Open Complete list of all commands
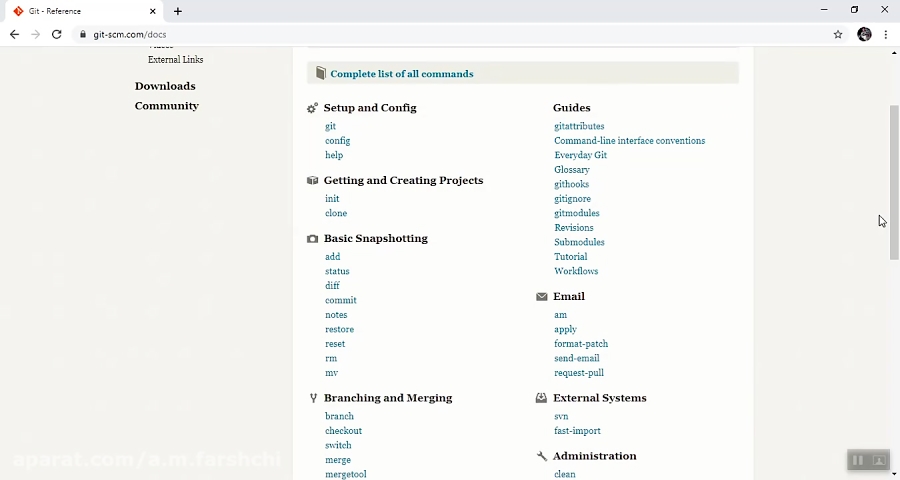Image resolution: width=900 pixels, height=480 pixels. pyautogui.click(x=401, y=74)
